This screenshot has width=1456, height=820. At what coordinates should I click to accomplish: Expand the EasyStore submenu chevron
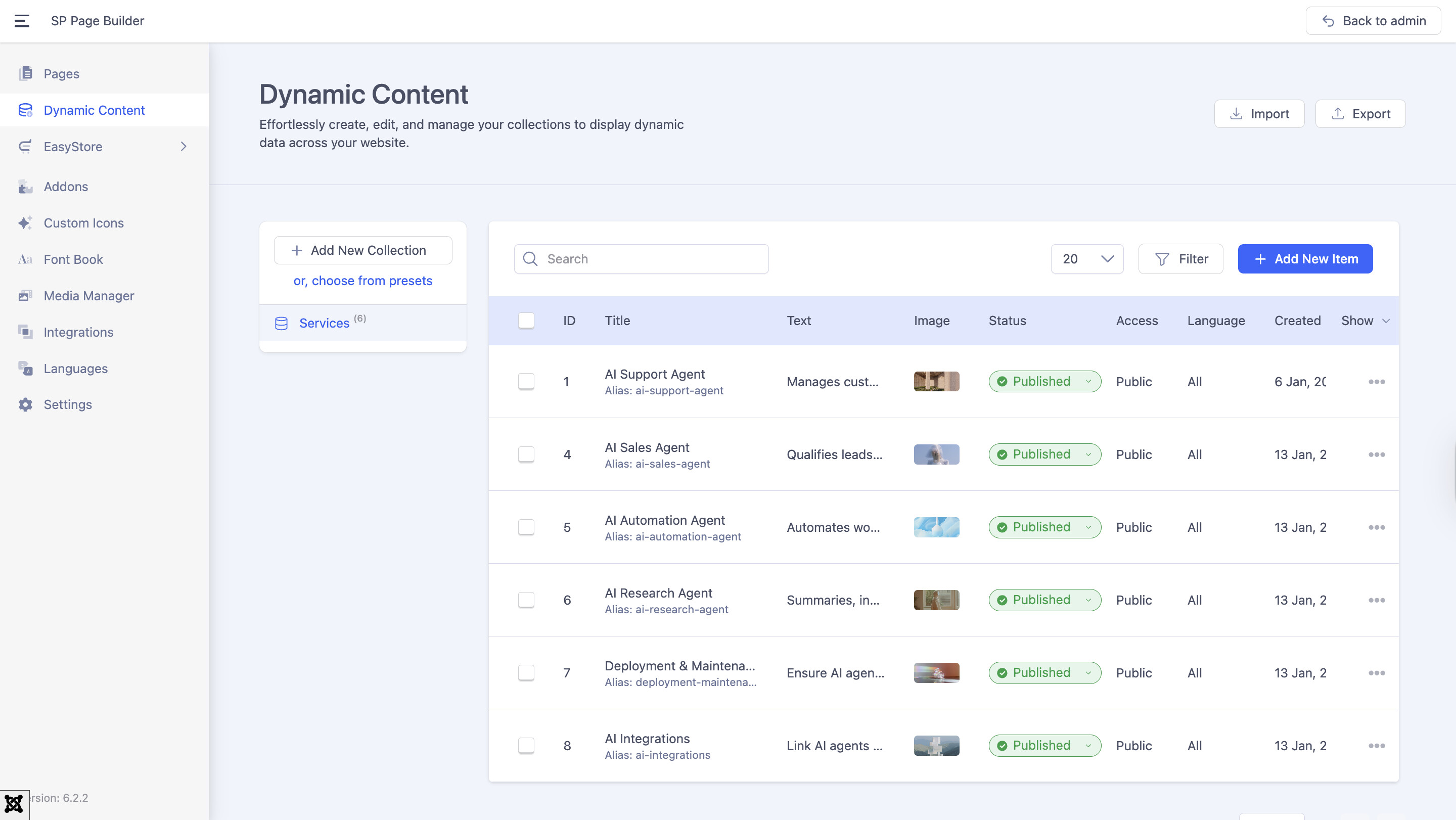[x=183, y=147]
